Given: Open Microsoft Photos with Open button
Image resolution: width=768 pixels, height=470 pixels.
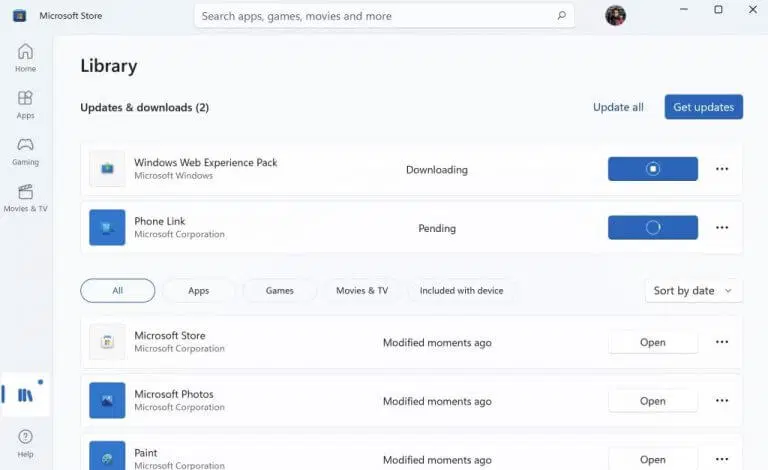Looking at the screenshot, I should [x=652, y=401].
